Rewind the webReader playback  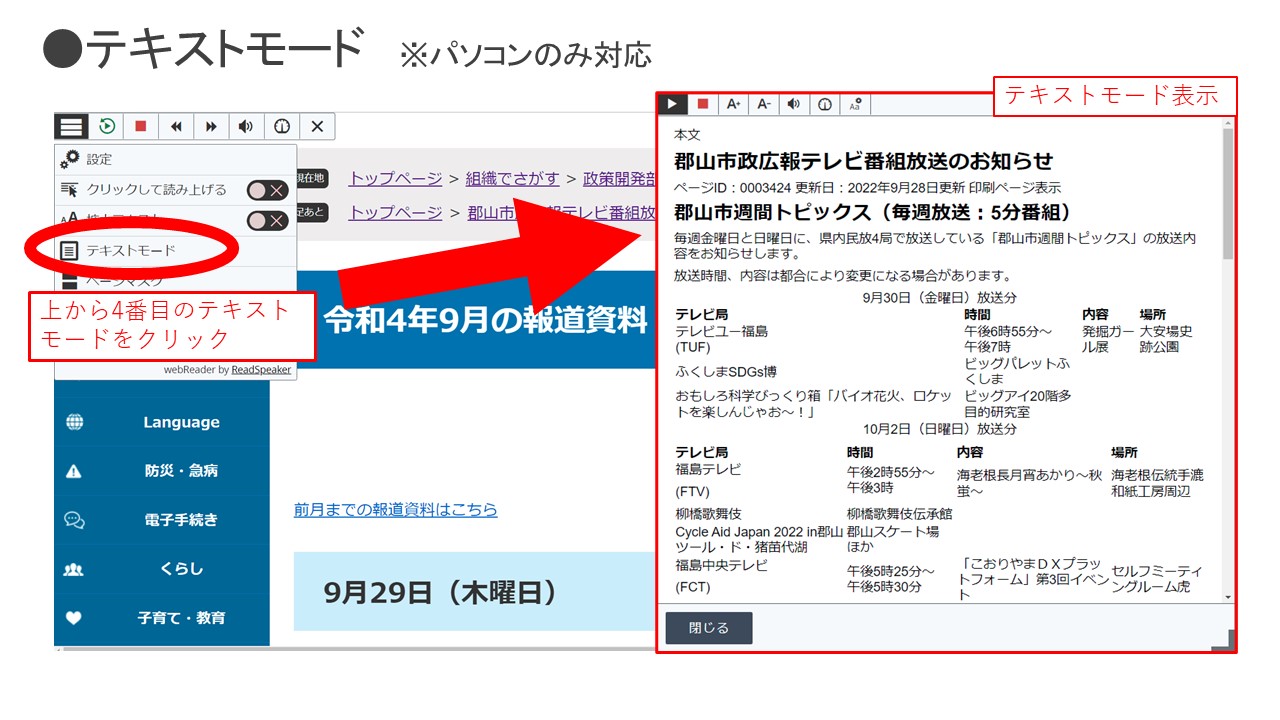pyautogui.click(x=176, y=127)
